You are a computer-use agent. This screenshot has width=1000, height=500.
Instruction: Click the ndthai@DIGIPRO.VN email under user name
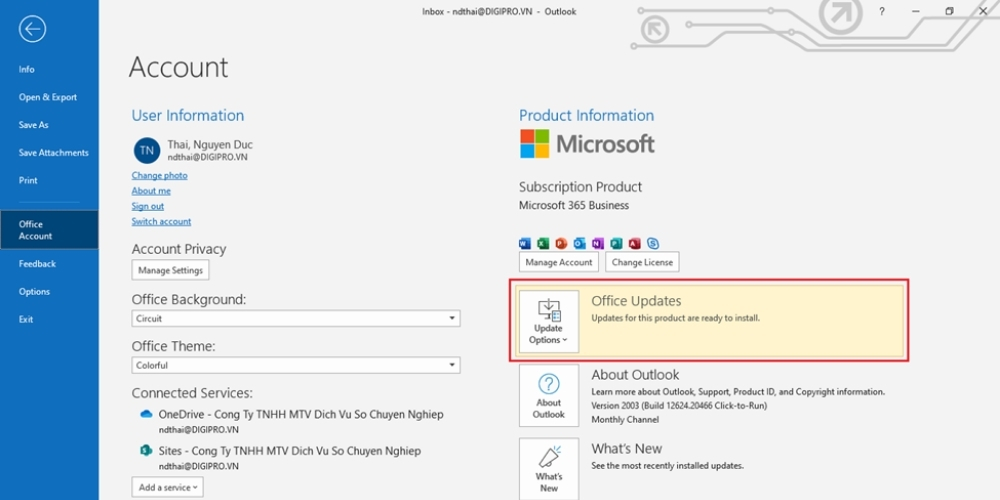click(207, 158)
